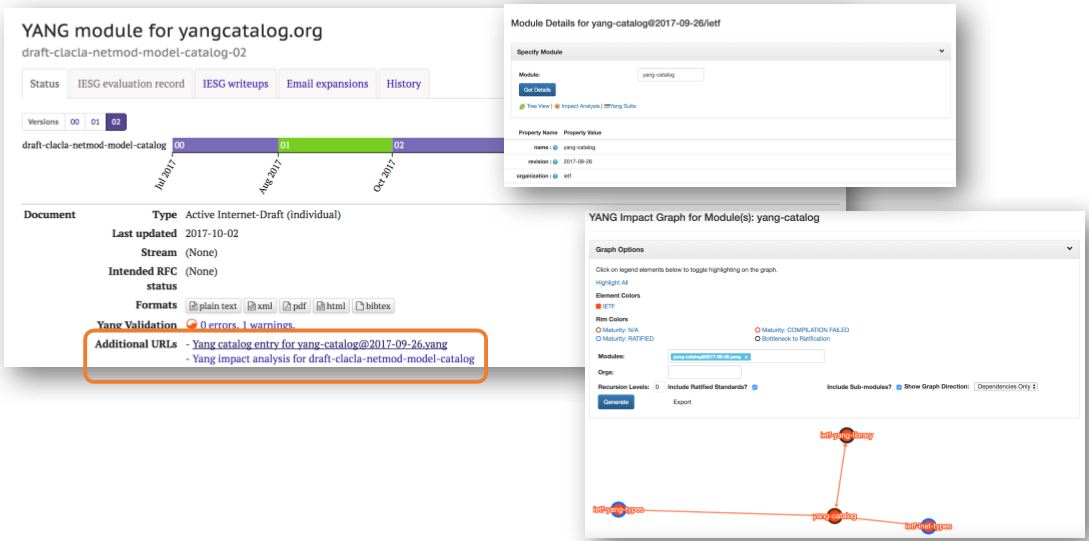Click the info icon beside organization property
Screen dimensions: 1089x541
555,176
